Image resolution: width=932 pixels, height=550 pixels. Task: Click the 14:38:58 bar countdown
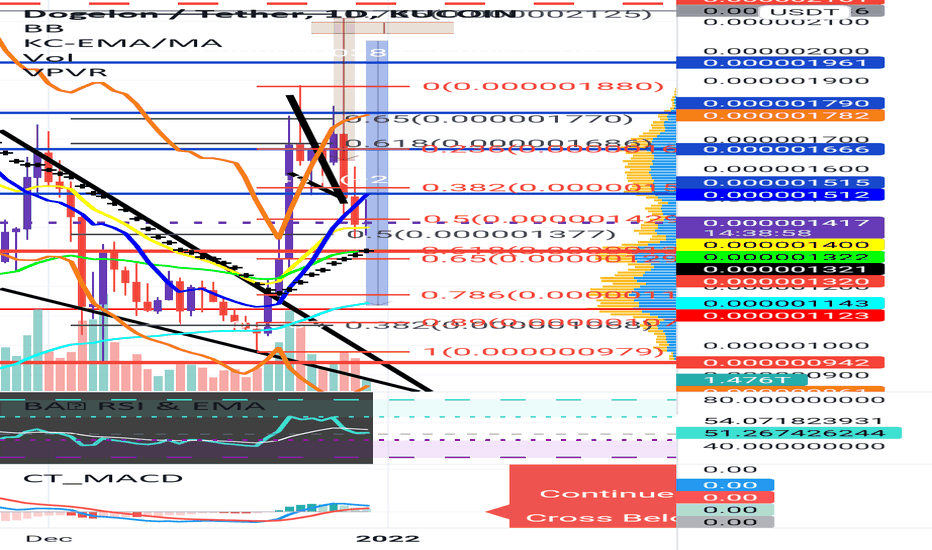point(758,233)
